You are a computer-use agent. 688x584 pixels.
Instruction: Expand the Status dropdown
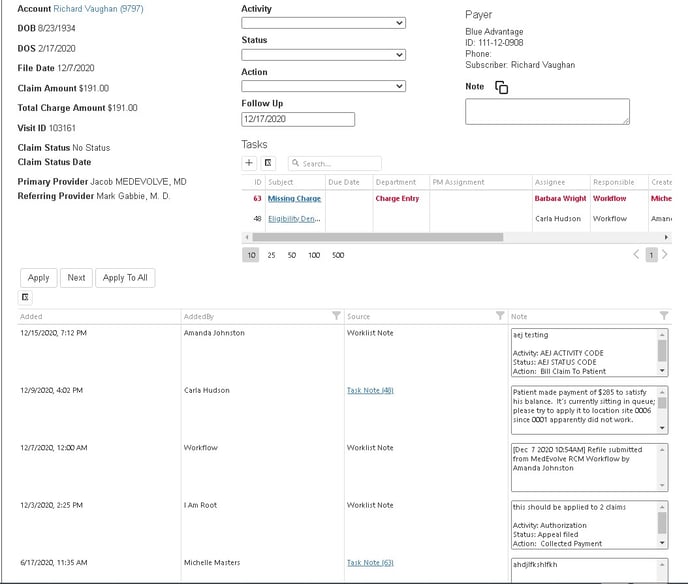click(x=323, y=55)
